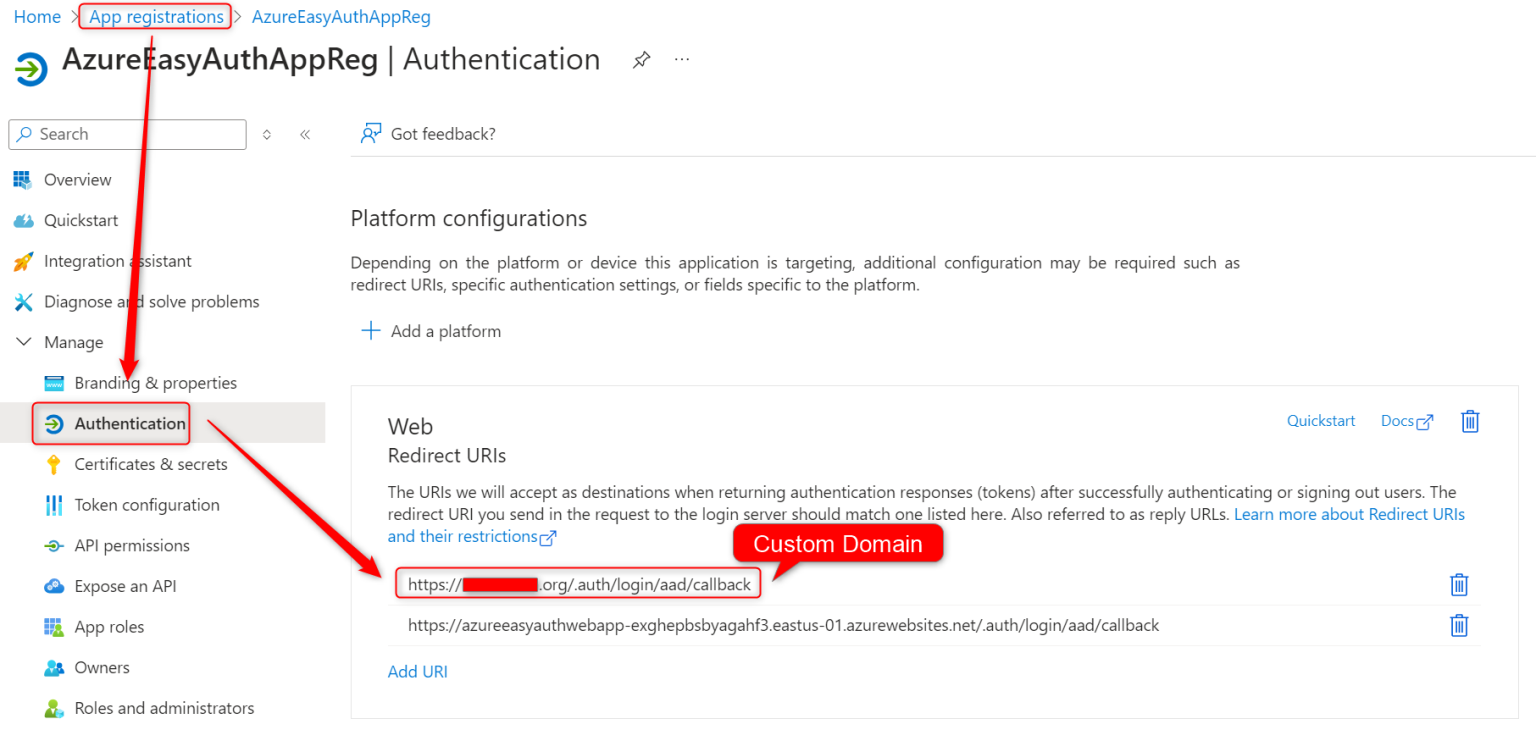Collapse the left navigation sidebar
1536x741 pixels.
tap(305, 133)
